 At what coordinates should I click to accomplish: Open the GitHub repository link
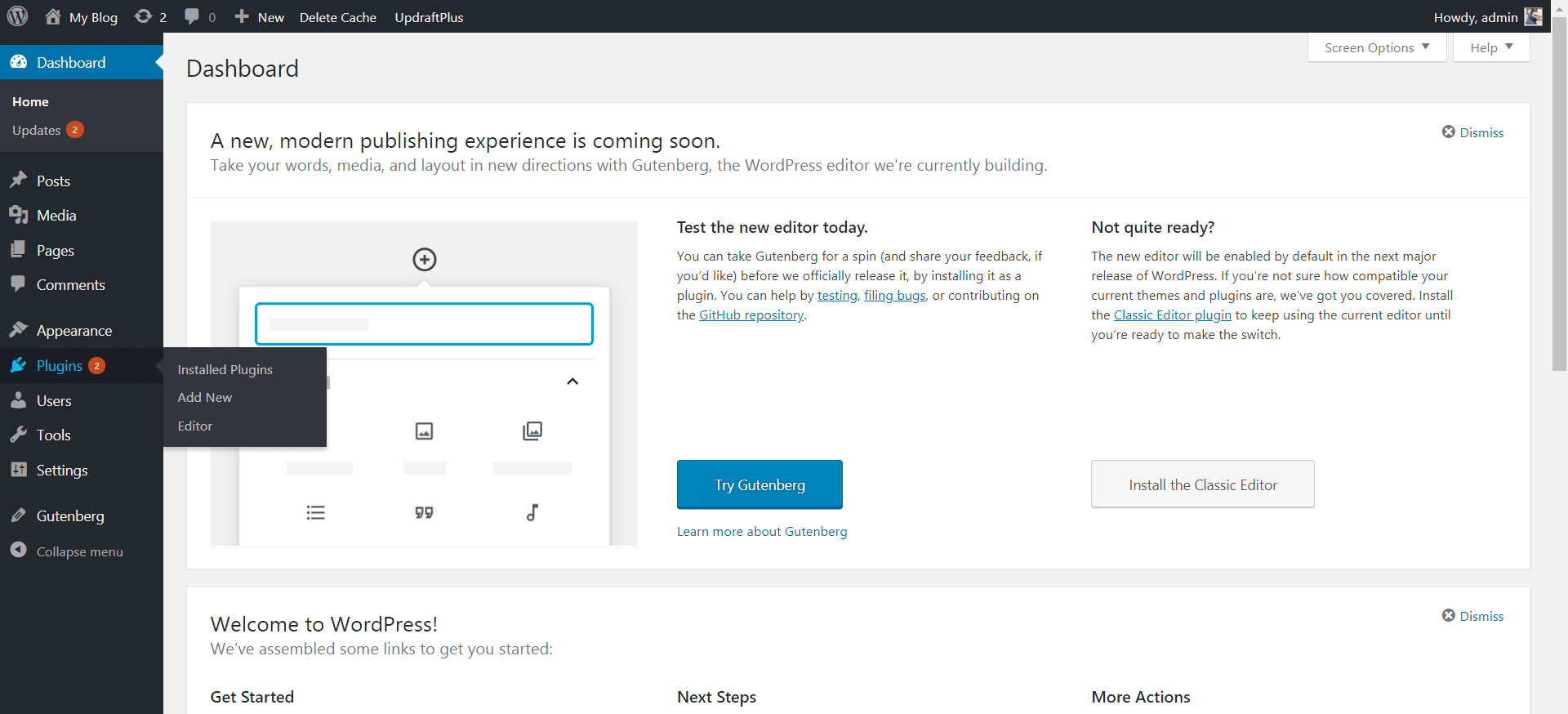click(x=751, y=315)
